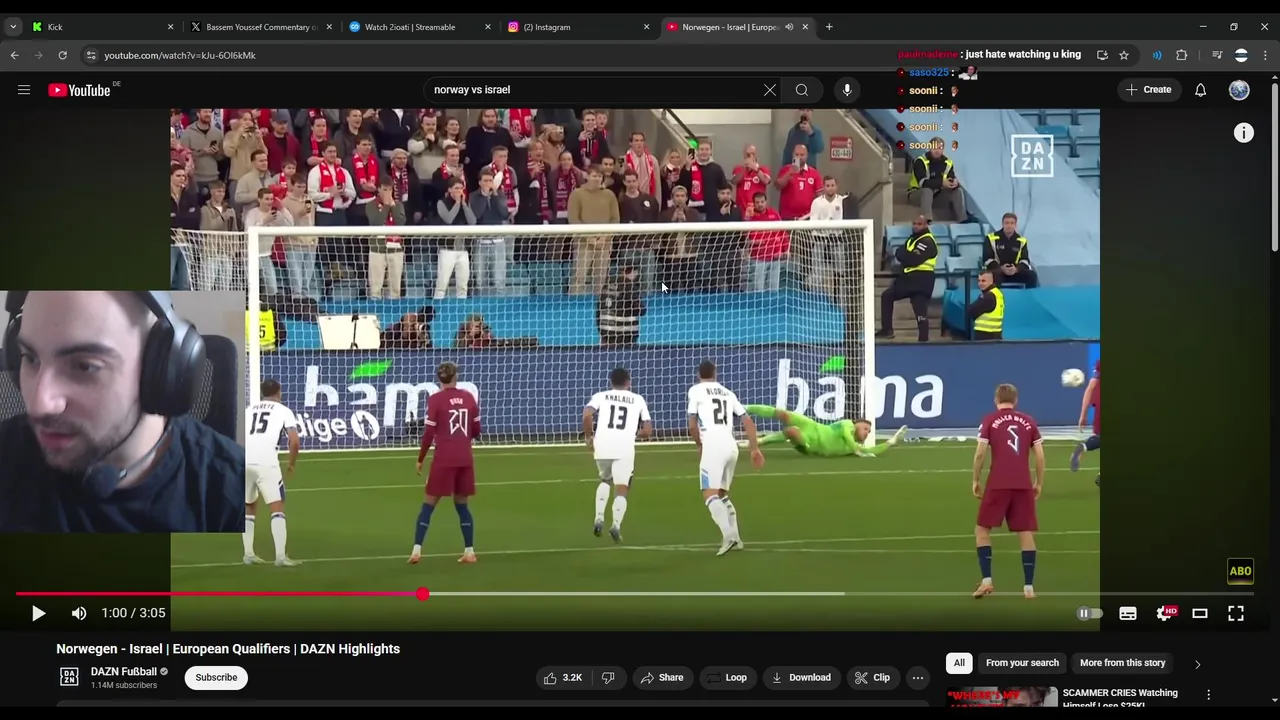Bookmark this page with the star

1124,55
